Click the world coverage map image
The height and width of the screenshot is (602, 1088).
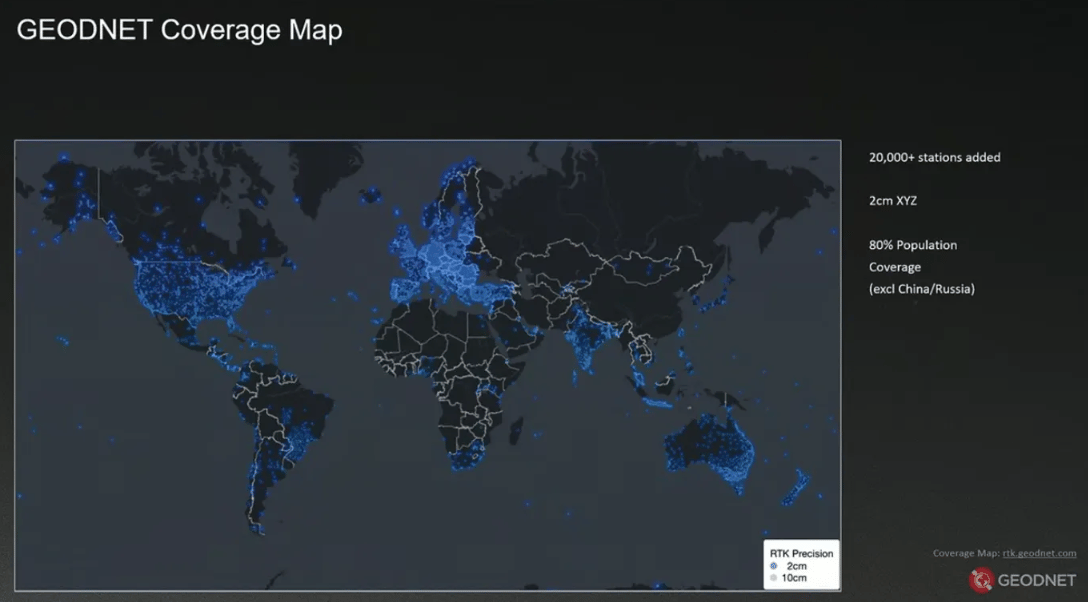427,366
